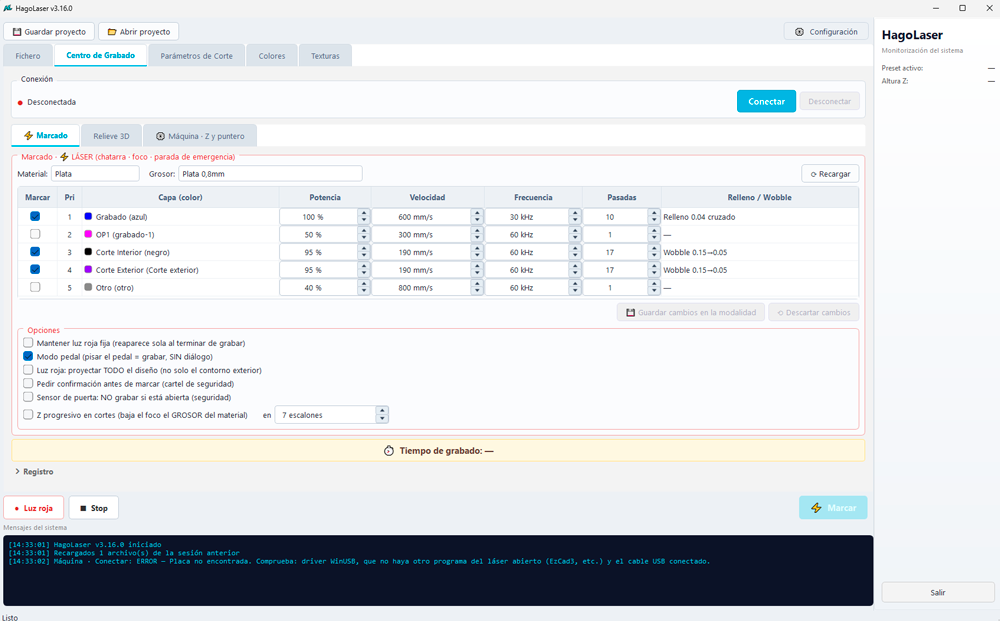This screenshot has height=621, width=1000.
Task: Click the lightning icon on Marcado tab
Action: coord(28,136)
